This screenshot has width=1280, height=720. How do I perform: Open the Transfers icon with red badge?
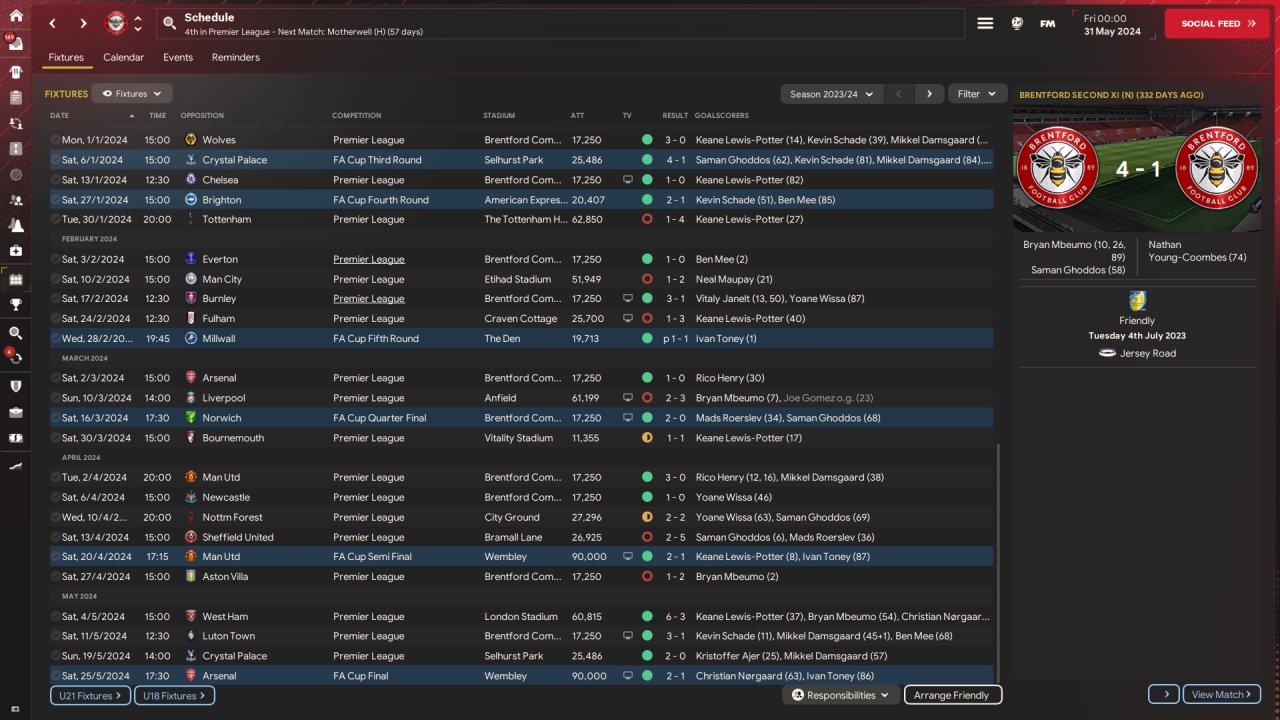tap(15, 358)
